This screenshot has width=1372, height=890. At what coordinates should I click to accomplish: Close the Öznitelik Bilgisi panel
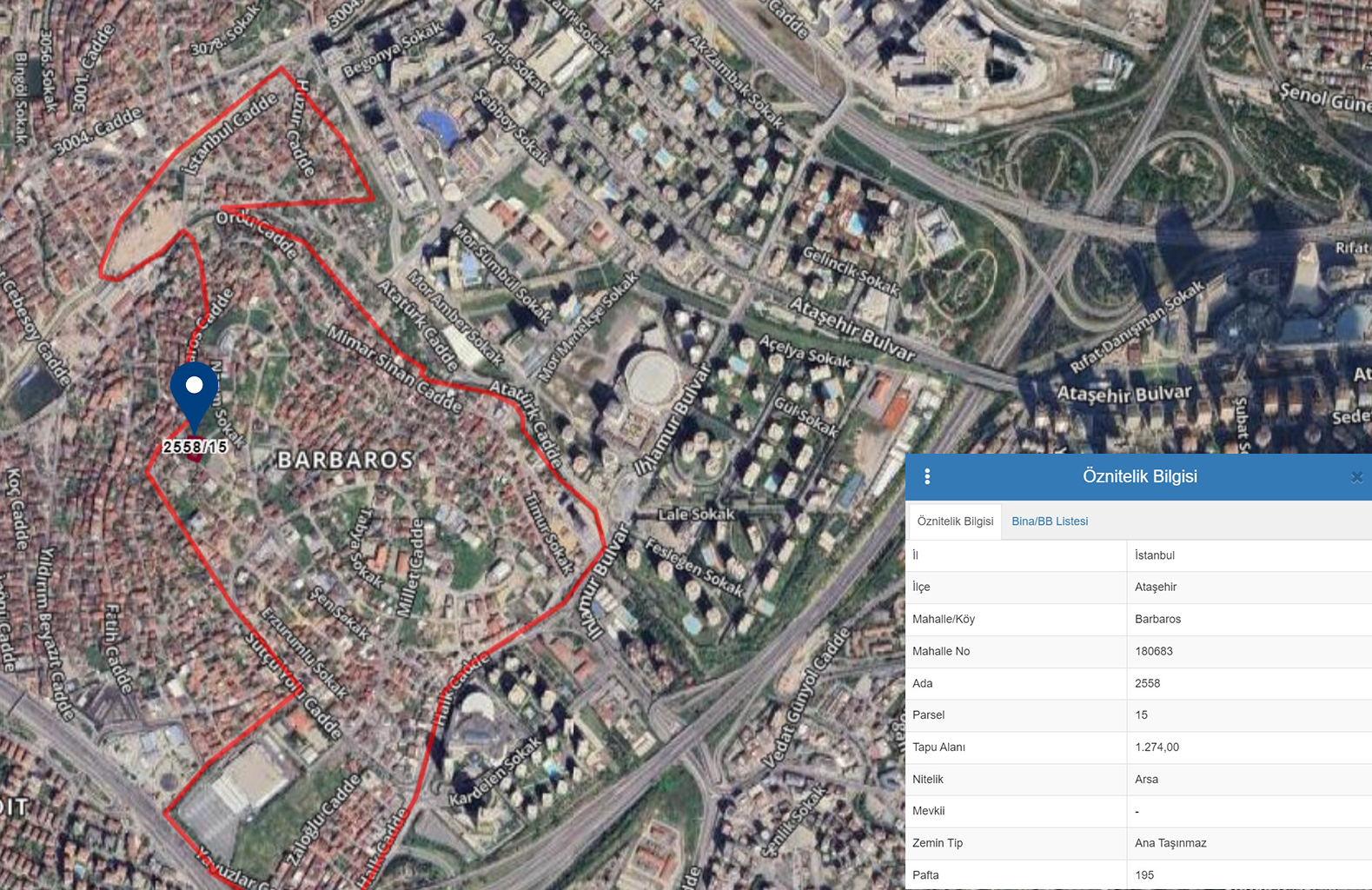(1356, 477)
